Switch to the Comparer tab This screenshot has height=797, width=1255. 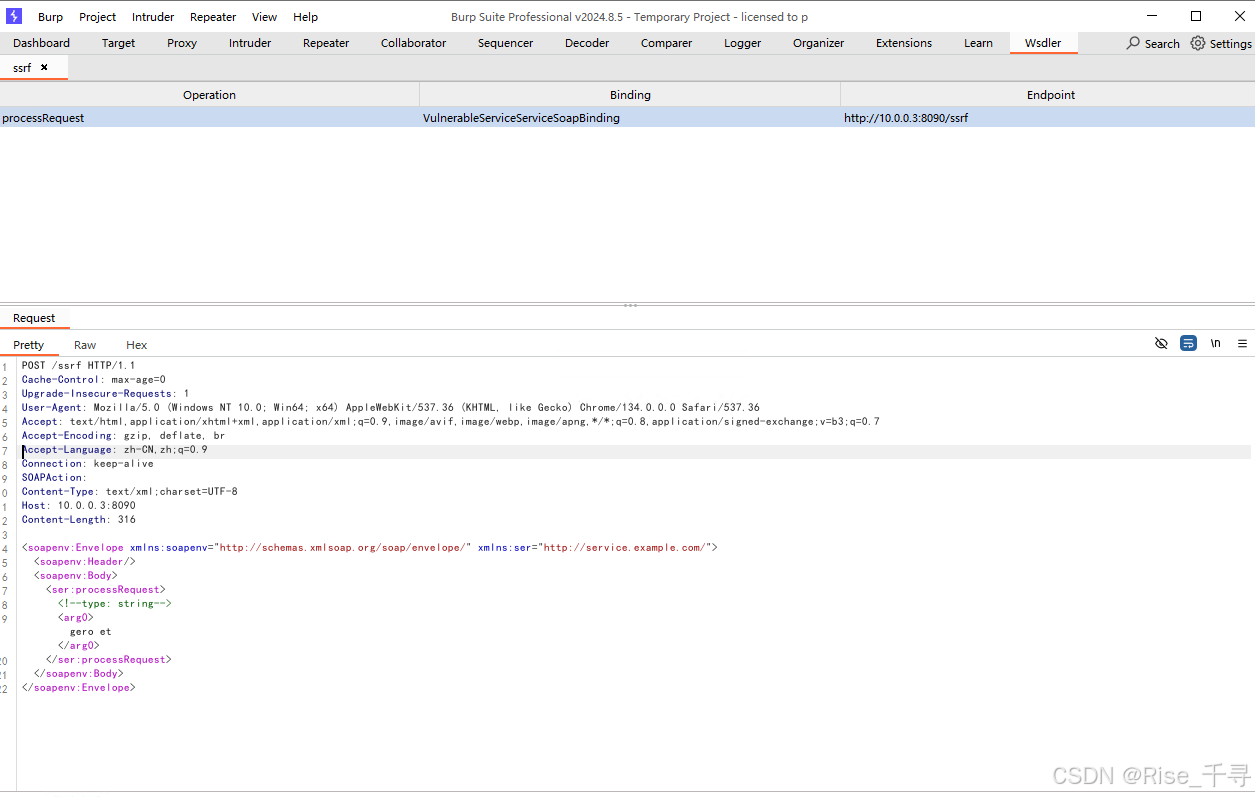coord(666,43)
